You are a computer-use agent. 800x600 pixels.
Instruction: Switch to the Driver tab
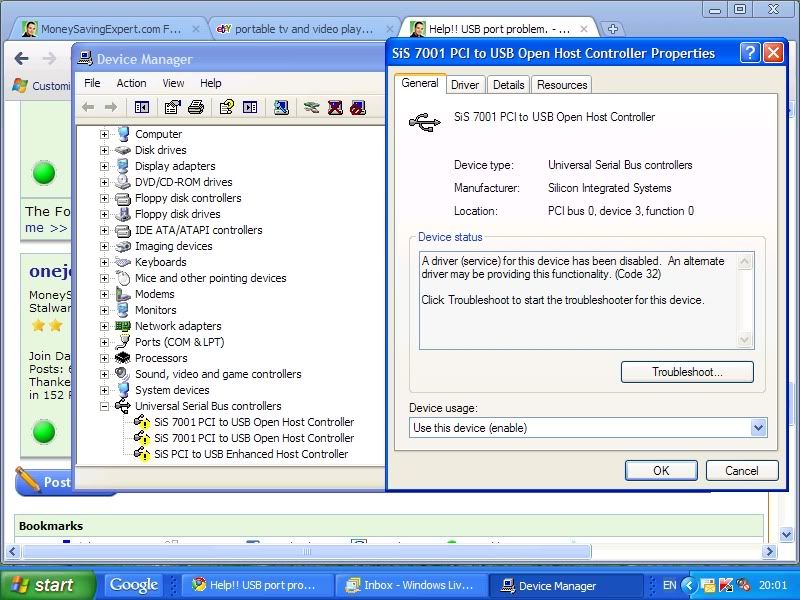click(x=465, y=85)
